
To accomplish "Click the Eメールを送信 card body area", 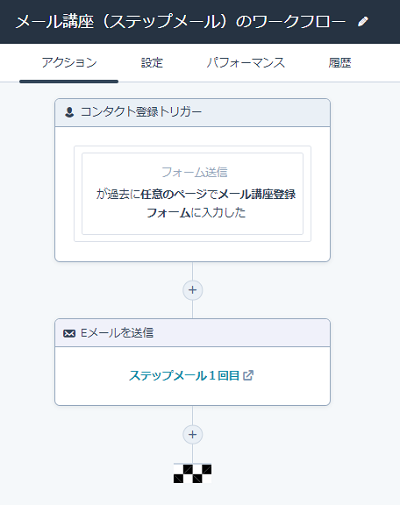I will [192, 376].
